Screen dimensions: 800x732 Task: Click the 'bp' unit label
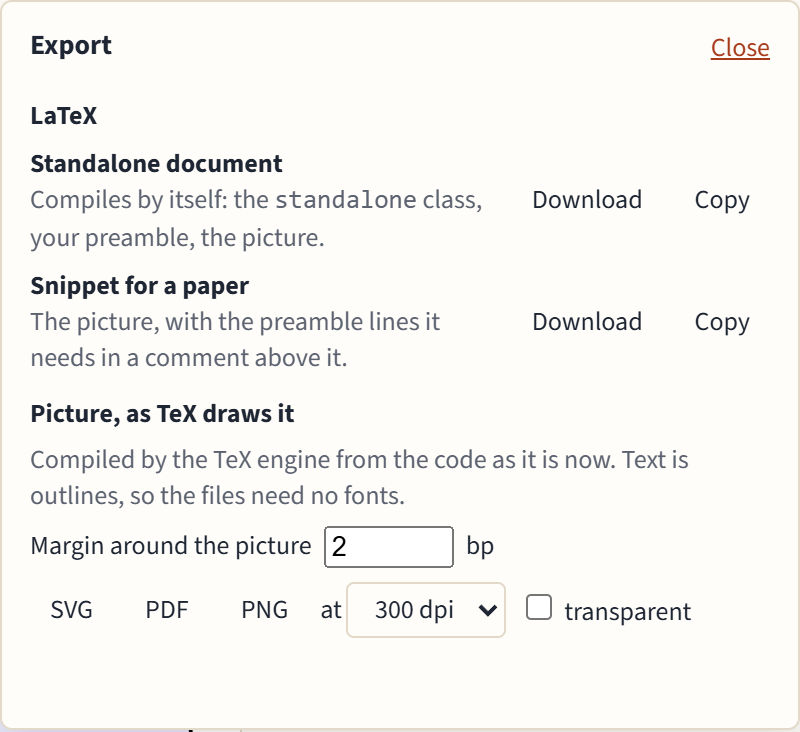pos(480,546)
